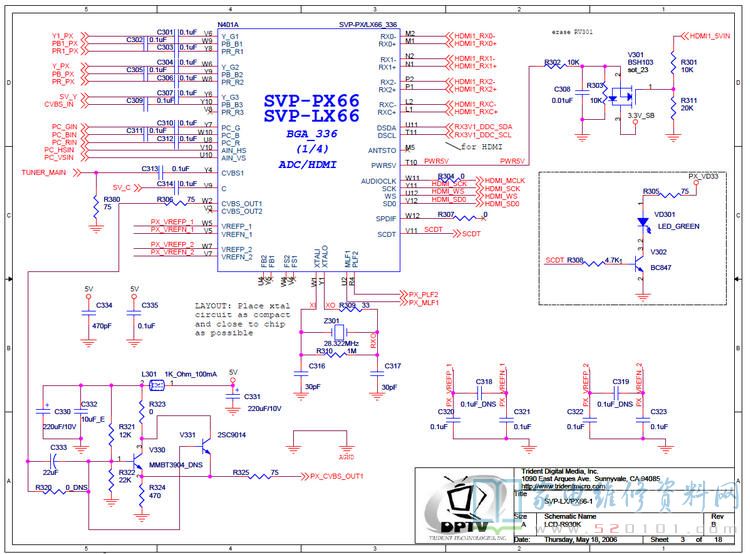The height and width of the screenshot is (554, 750).
Task: Click the VD301 LED diode symbol
Action: (x=643, y=222)
